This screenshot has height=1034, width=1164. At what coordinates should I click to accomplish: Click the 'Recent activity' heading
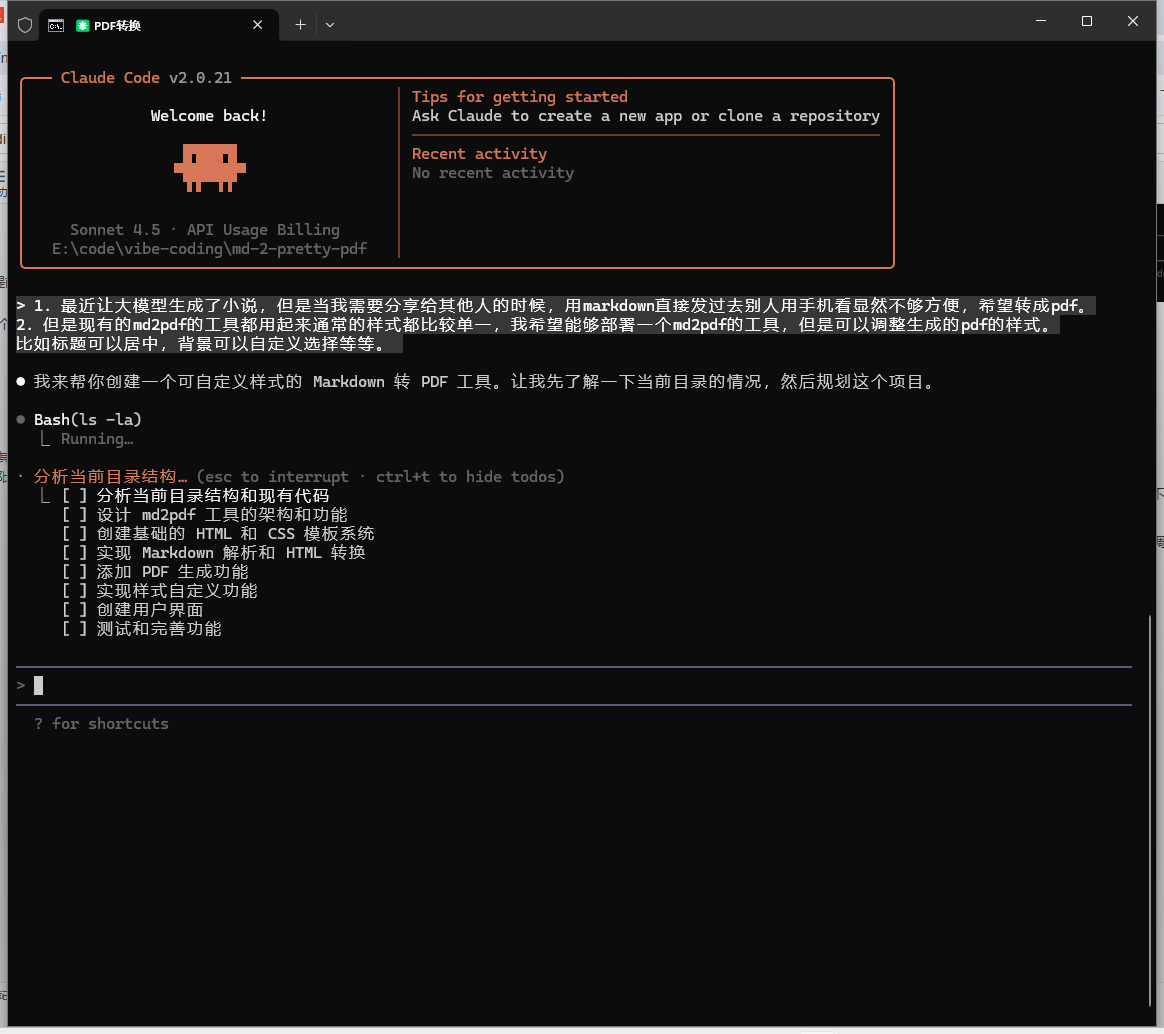tap(480, 154)
